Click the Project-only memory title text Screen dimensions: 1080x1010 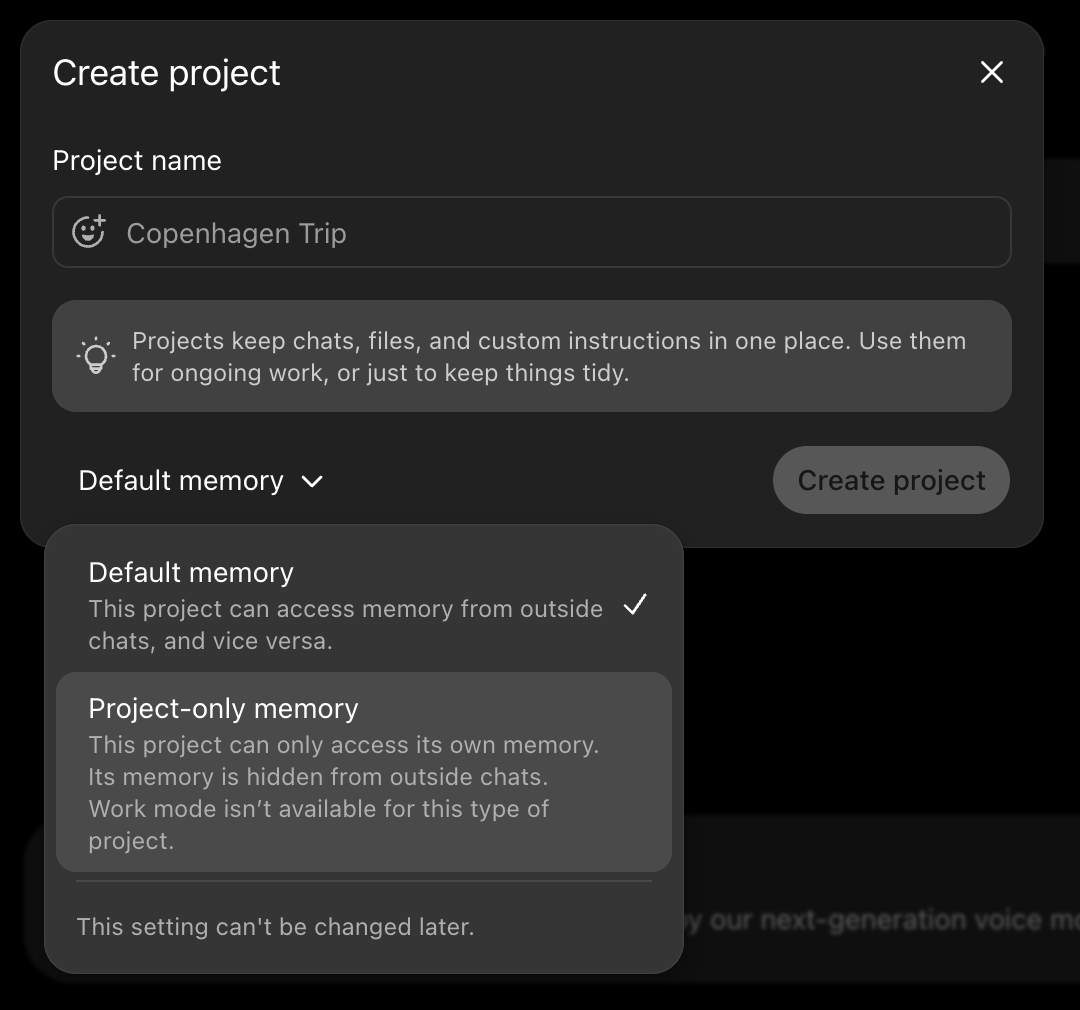point(224,708)
